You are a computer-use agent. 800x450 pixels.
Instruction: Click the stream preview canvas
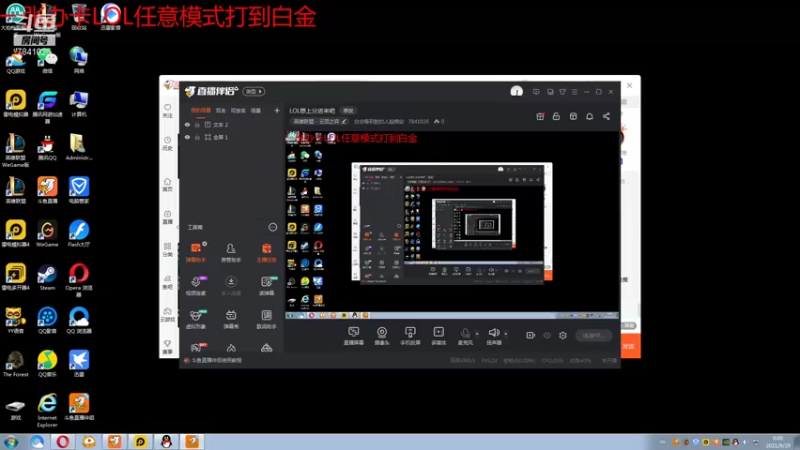pos(452,225)
